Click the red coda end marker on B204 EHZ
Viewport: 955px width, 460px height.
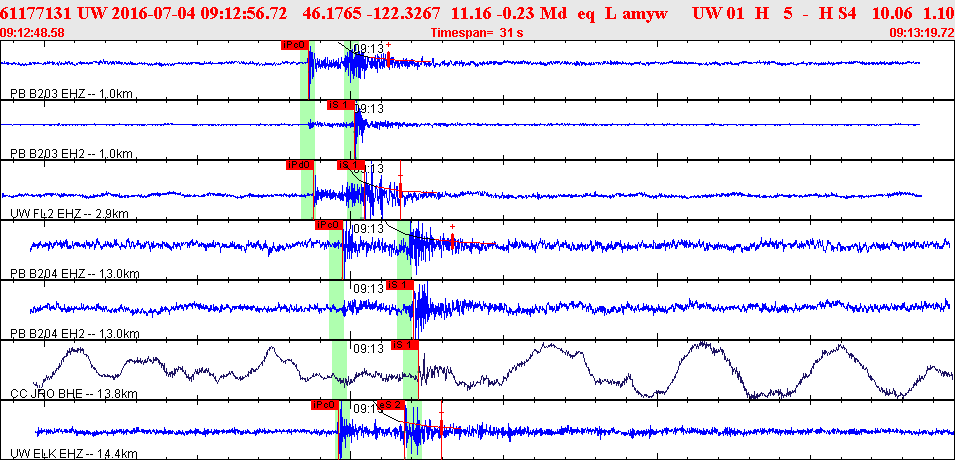pyautogui.click(x=452, y=242)
